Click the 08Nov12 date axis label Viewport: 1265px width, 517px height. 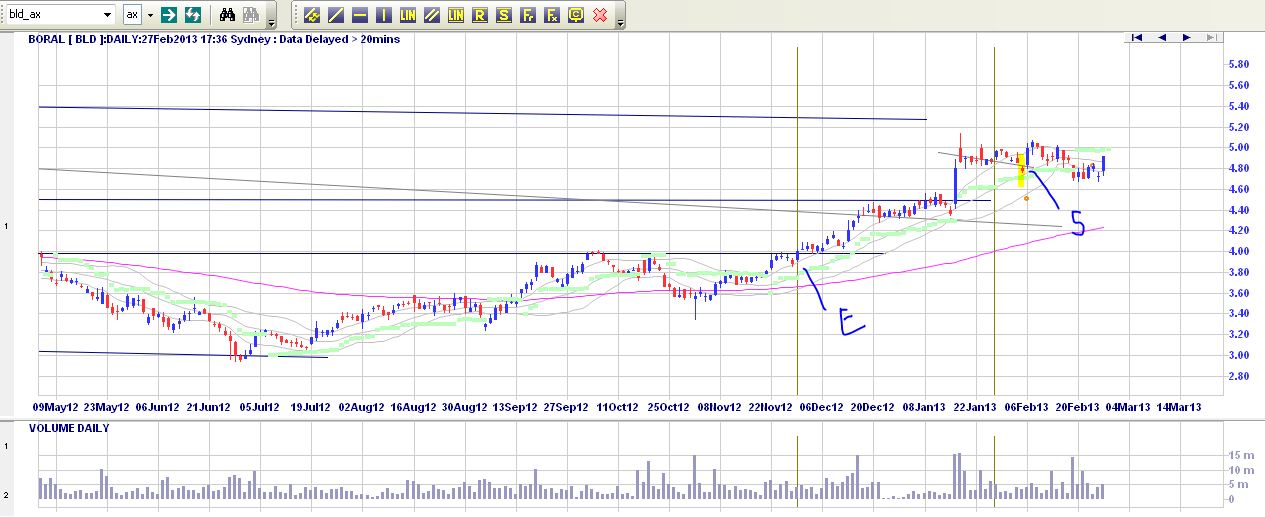719,408
